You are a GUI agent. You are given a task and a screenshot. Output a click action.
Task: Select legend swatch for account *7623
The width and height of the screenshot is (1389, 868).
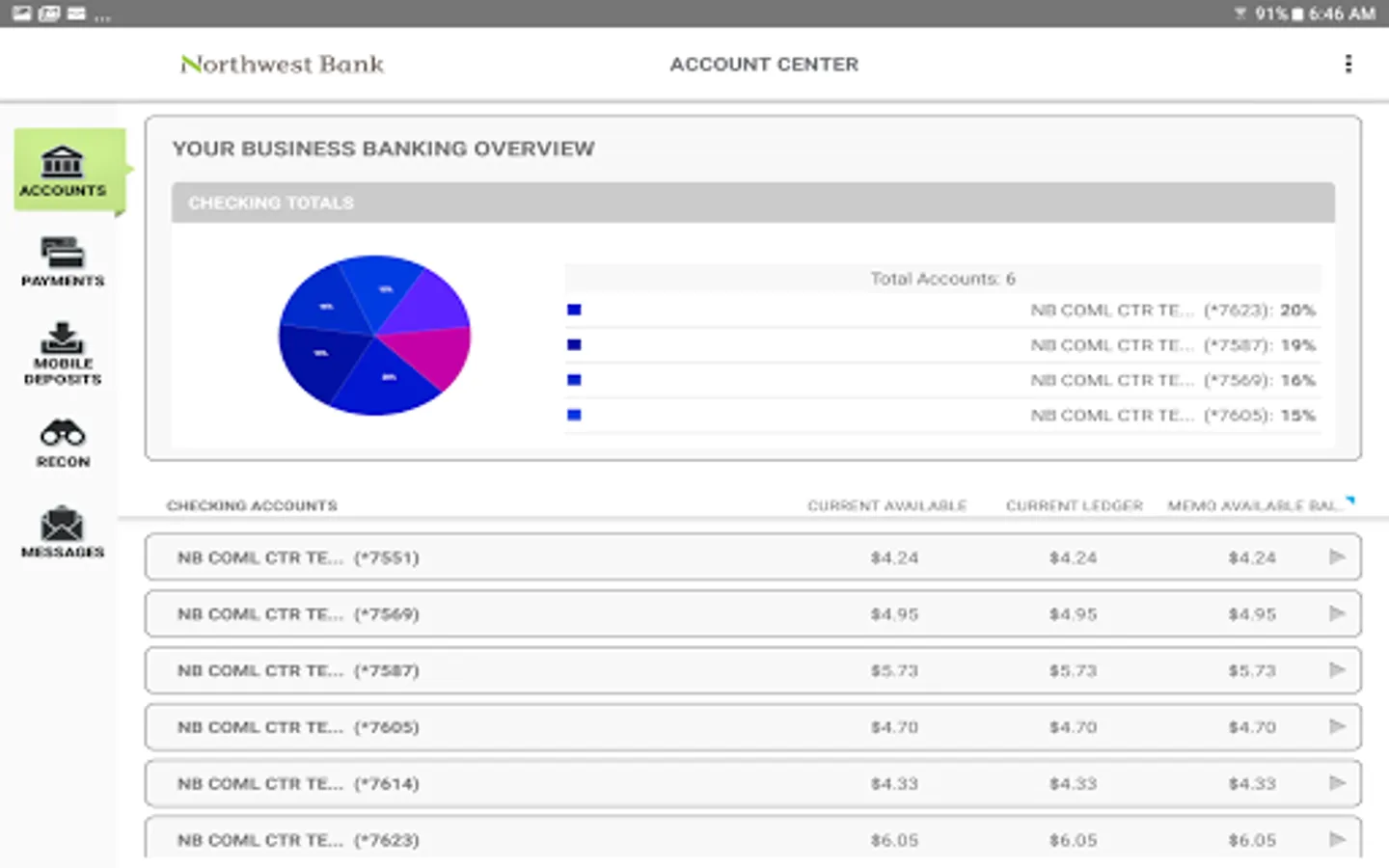[574, 310]
